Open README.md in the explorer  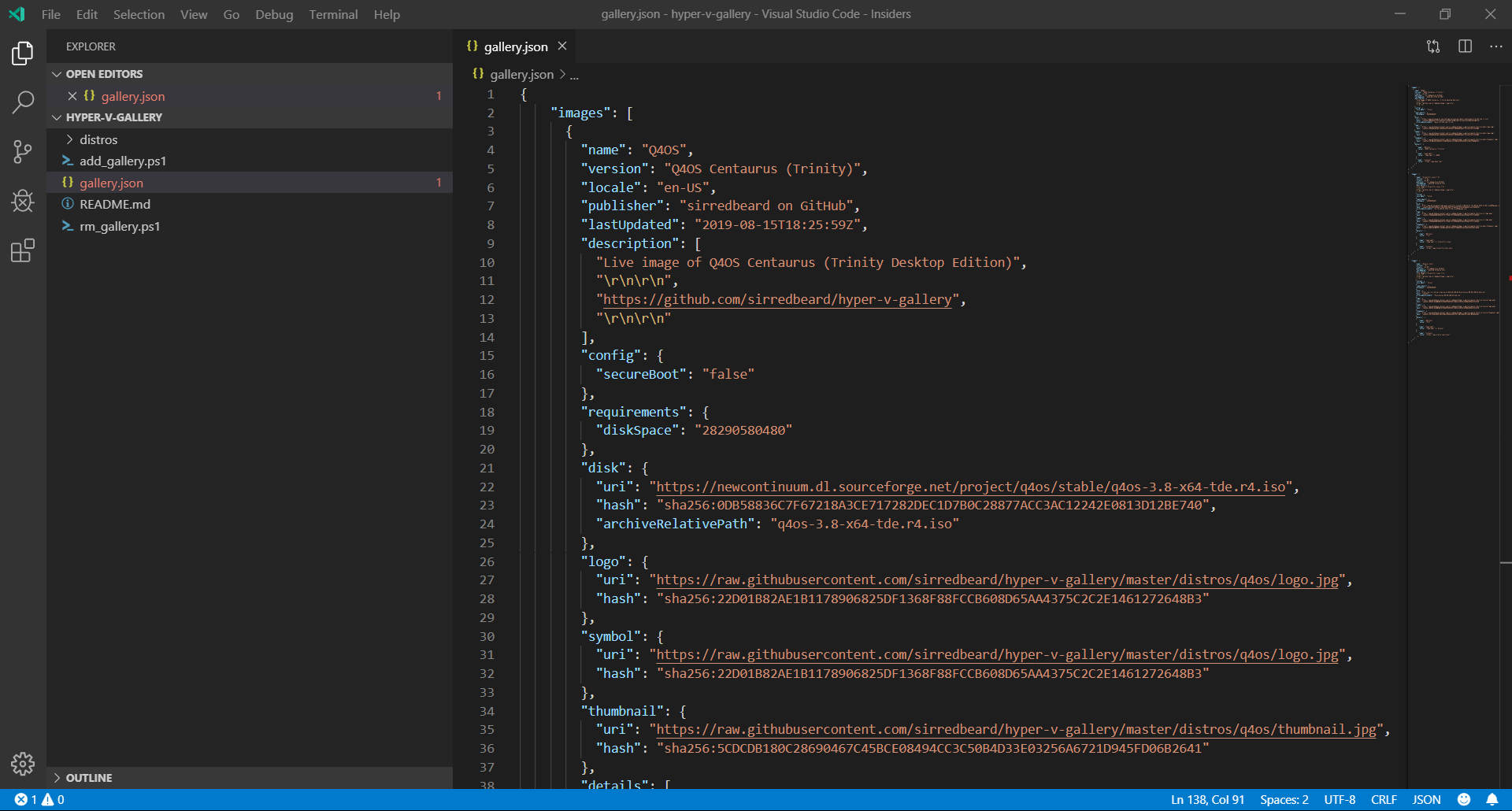click(115, 204)
